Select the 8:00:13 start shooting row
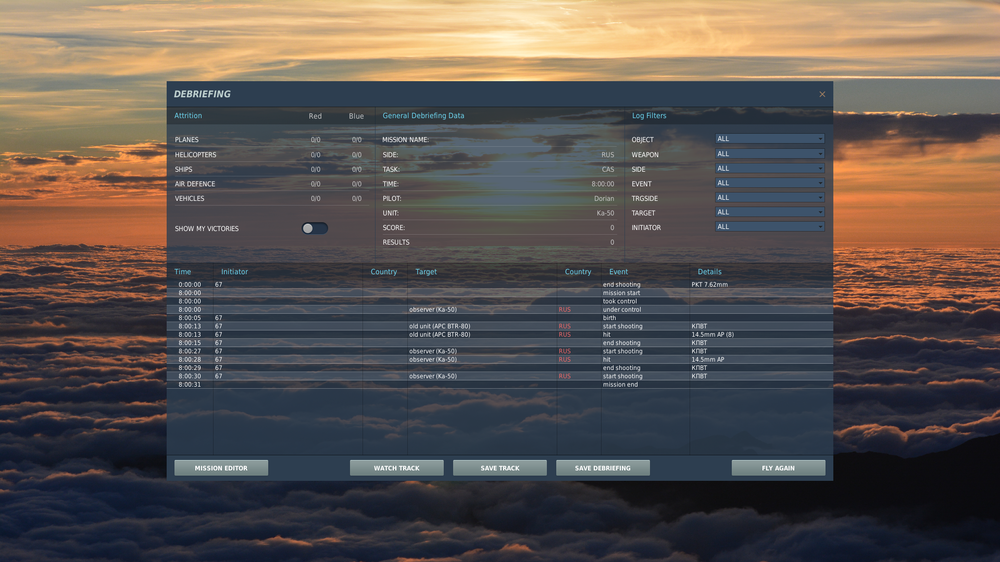Viewport: 1000px width, 562px height. tap(500, 326)
